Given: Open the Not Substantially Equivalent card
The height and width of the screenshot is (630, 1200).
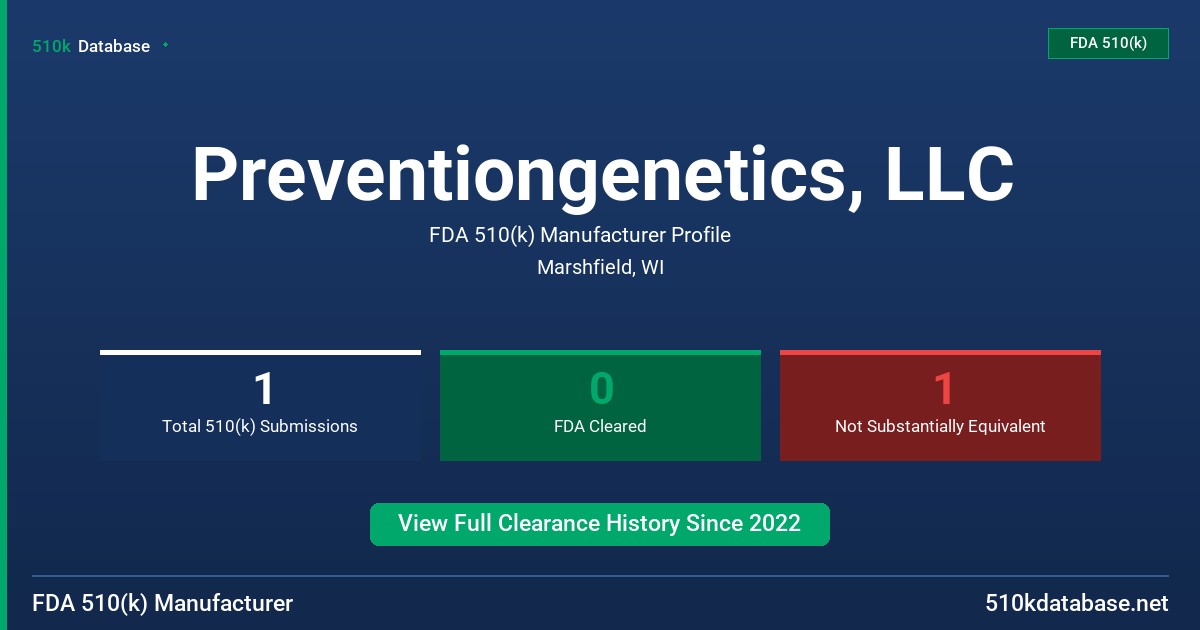Looking at the screenshot, I should [940, 405].
